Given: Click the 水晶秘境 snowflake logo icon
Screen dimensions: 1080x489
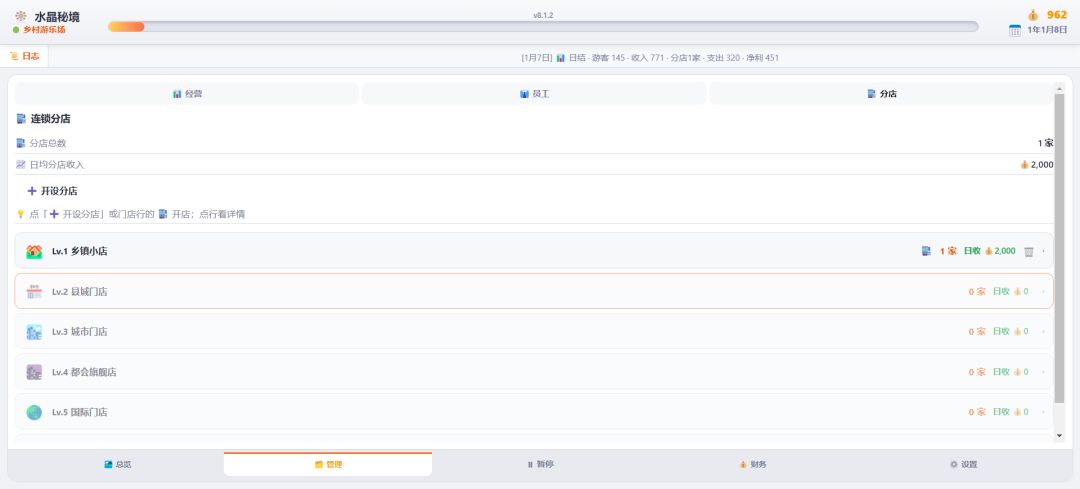Looking at the screenshot, I should pos(21,16).
